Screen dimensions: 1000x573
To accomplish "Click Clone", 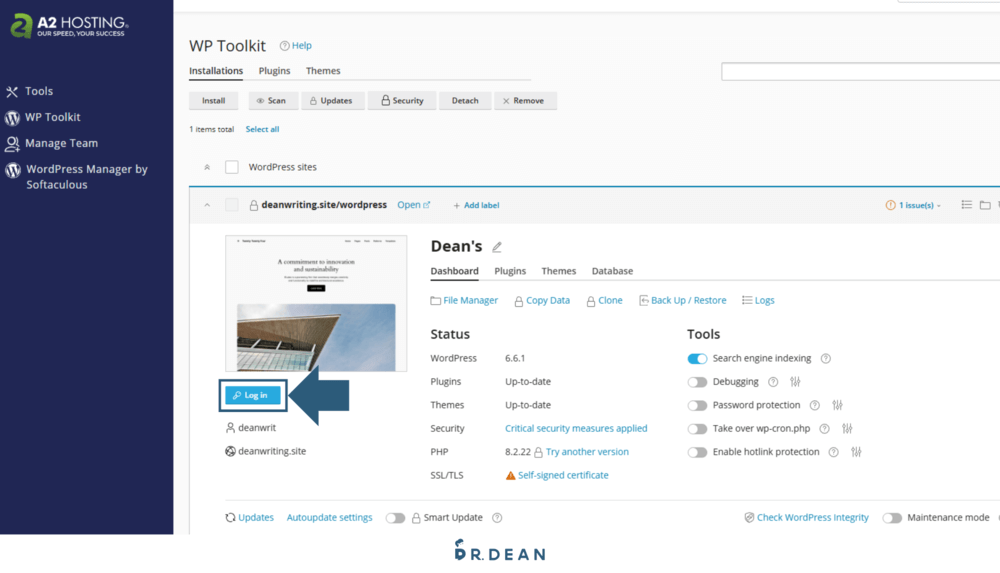I will [x=605, y=301].
